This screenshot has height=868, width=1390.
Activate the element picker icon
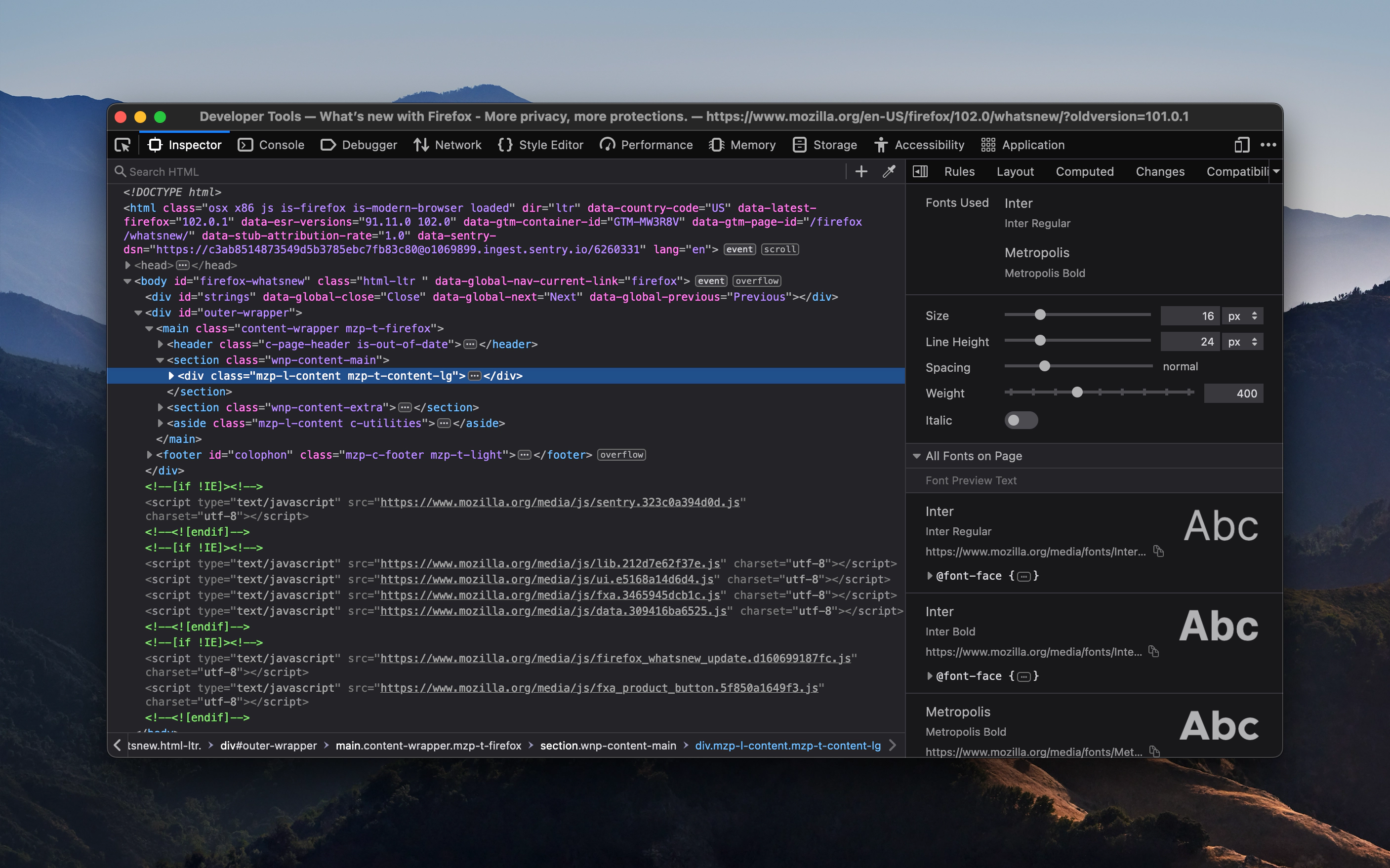[123, 145]
